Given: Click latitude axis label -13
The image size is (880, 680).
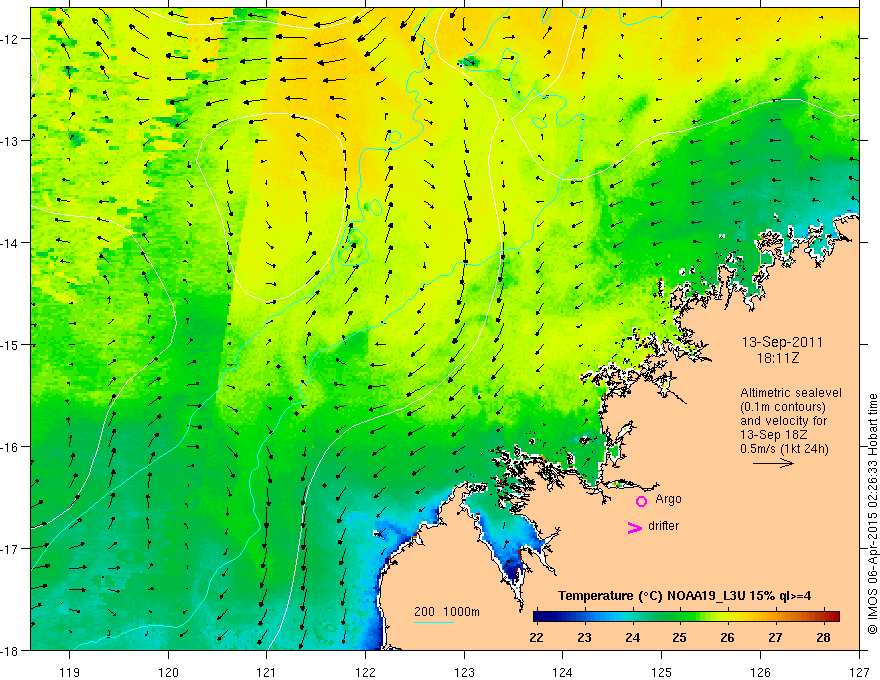Looking at the screenshot, I should pos(10,141).
